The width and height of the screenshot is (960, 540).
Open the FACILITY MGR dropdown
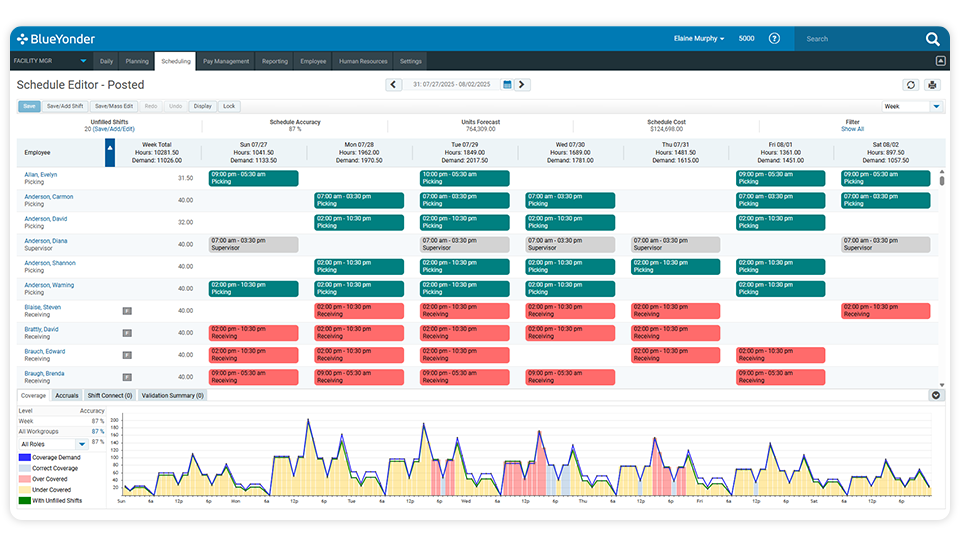click(51, 61)
